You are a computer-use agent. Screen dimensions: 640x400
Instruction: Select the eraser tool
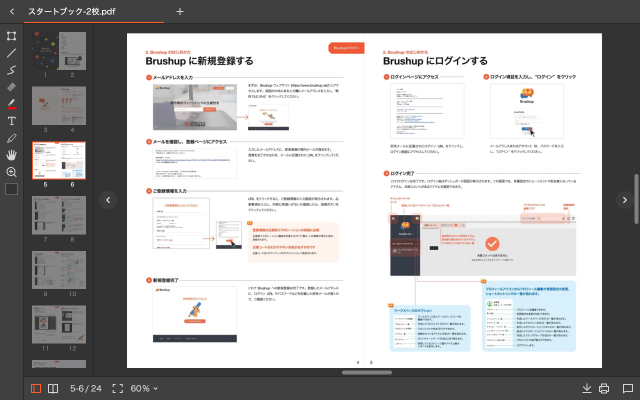pyautogui.click(x=11, y=87)
